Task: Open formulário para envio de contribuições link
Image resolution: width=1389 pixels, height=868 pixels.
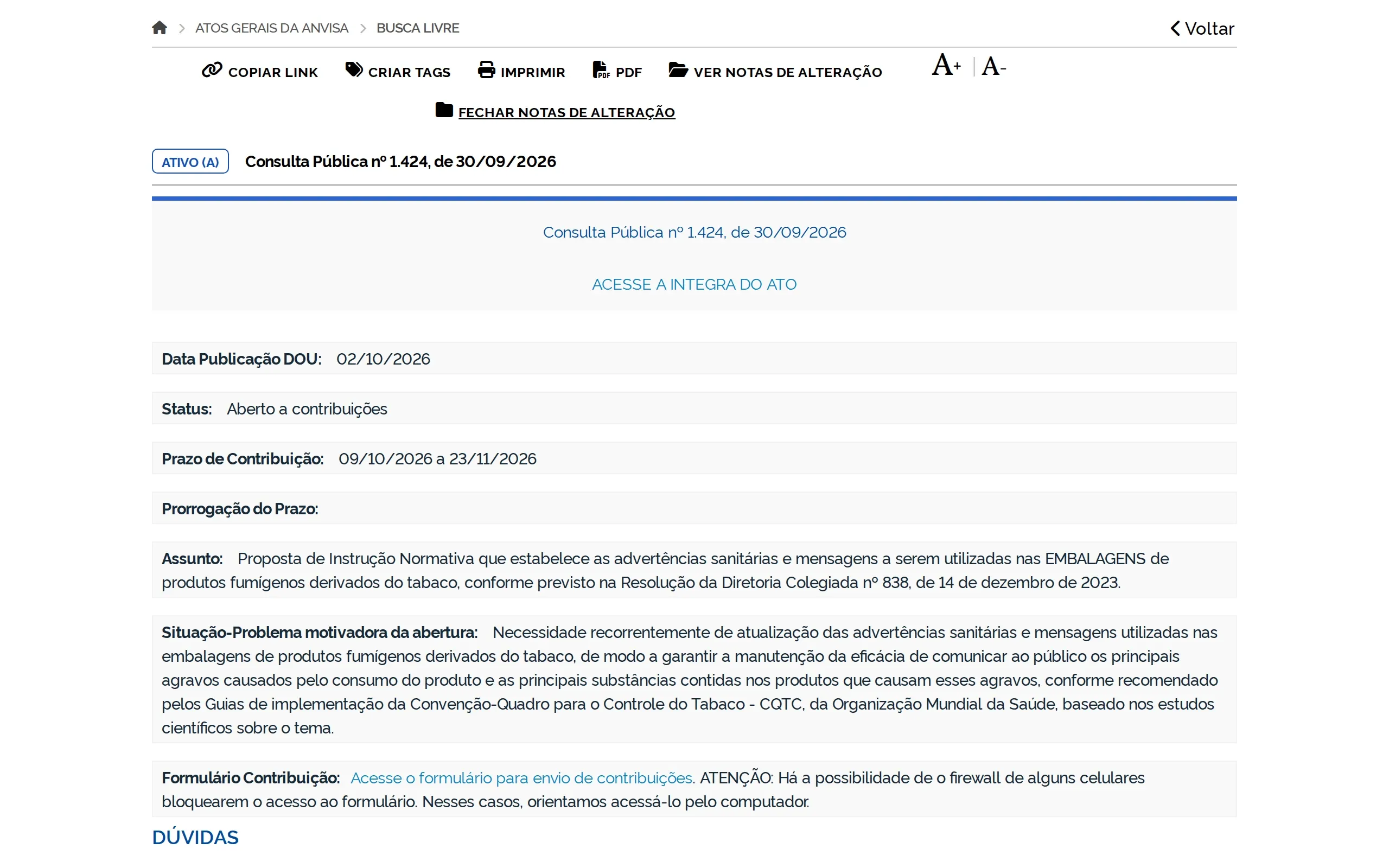Action: [x=521, y=778]
